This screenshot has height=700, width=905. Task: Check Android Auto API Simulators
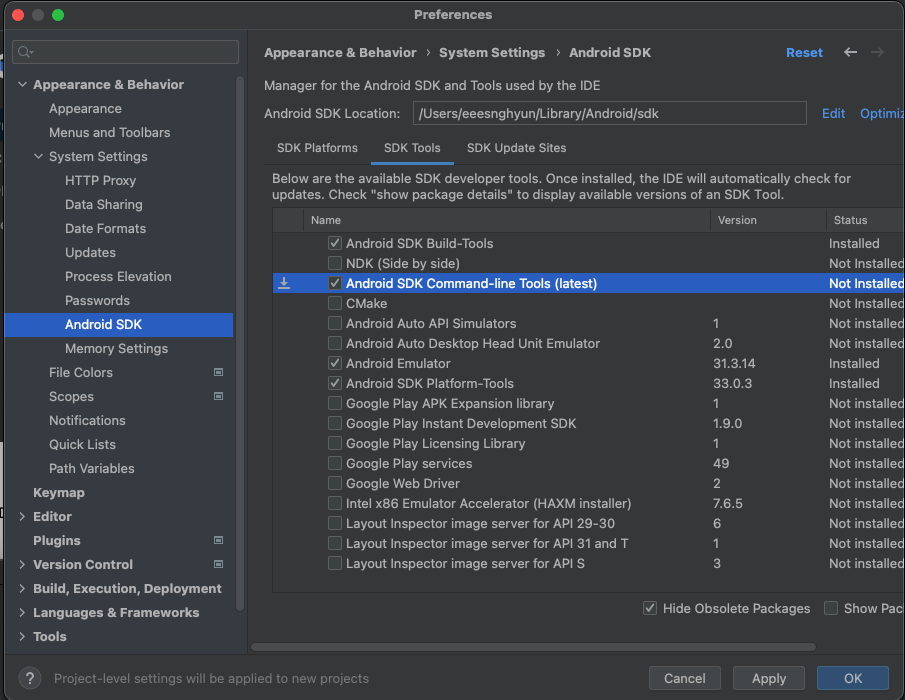pos(335,323)
